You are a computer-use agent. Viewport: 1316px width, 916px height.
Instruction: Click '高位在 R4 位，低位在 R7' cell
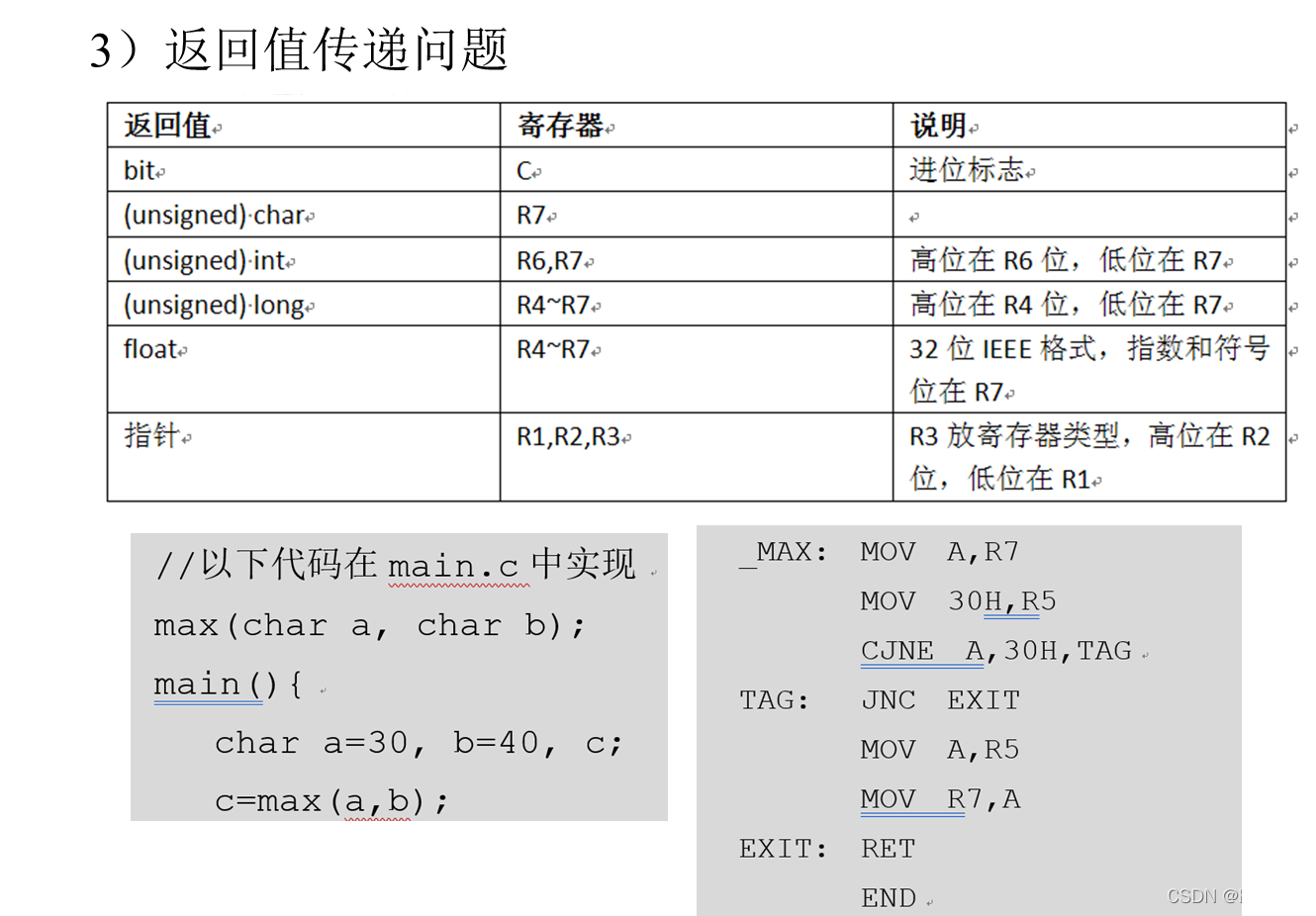click(1089, 304)
